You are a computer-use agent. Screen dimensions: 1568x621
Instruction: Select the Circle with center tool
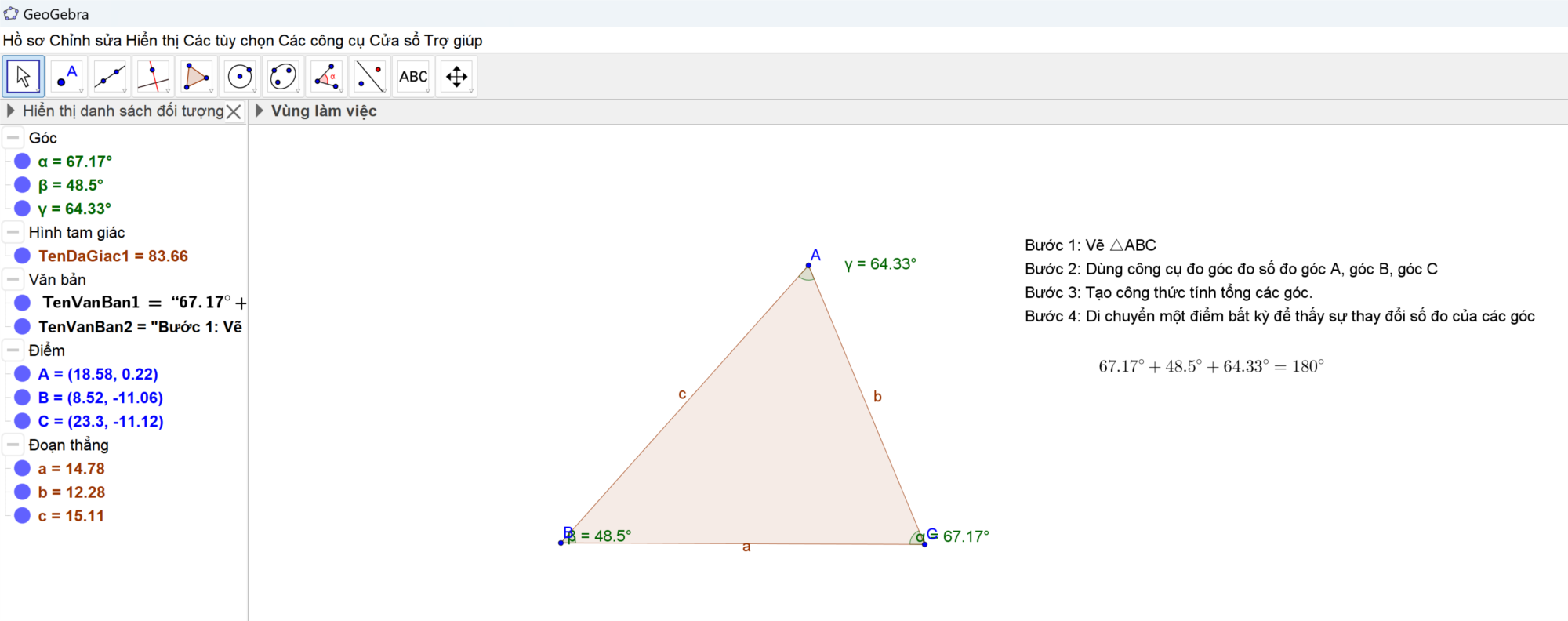240,77
